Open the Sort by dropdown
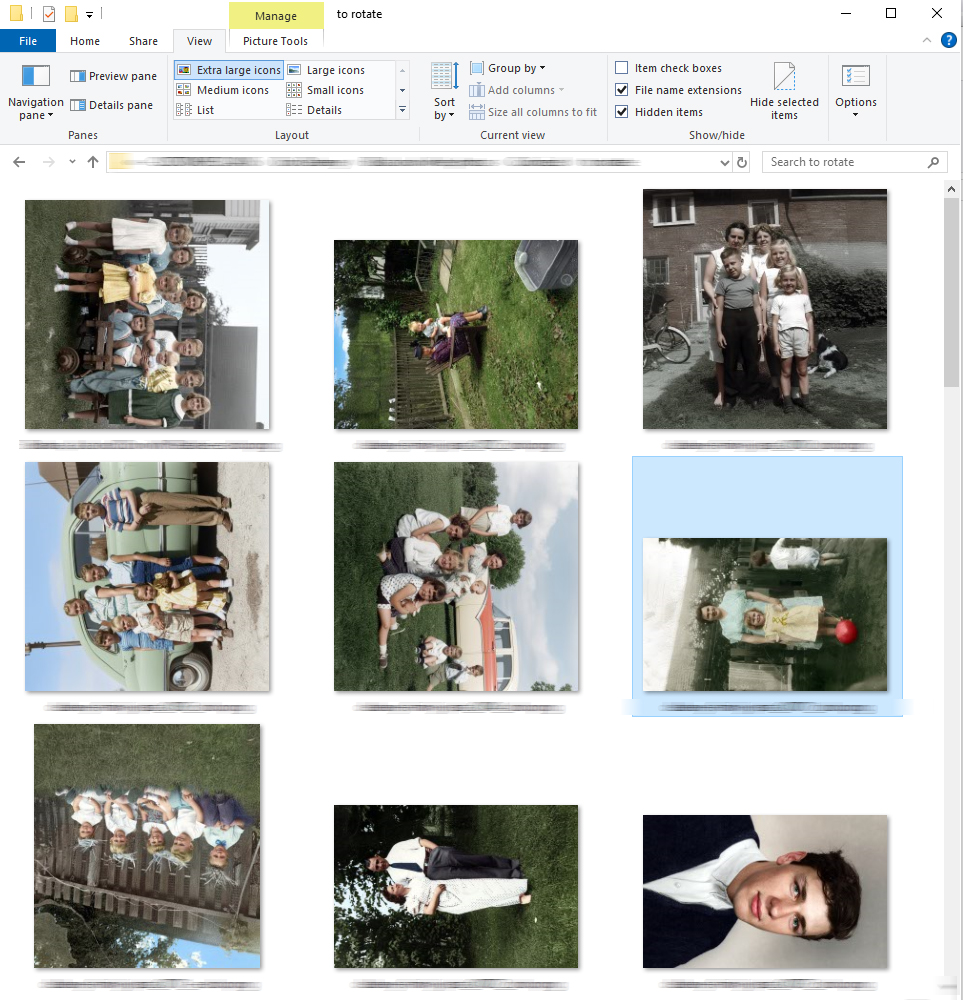The height and width of the screenshot is (1000, 963). (444, 92)
